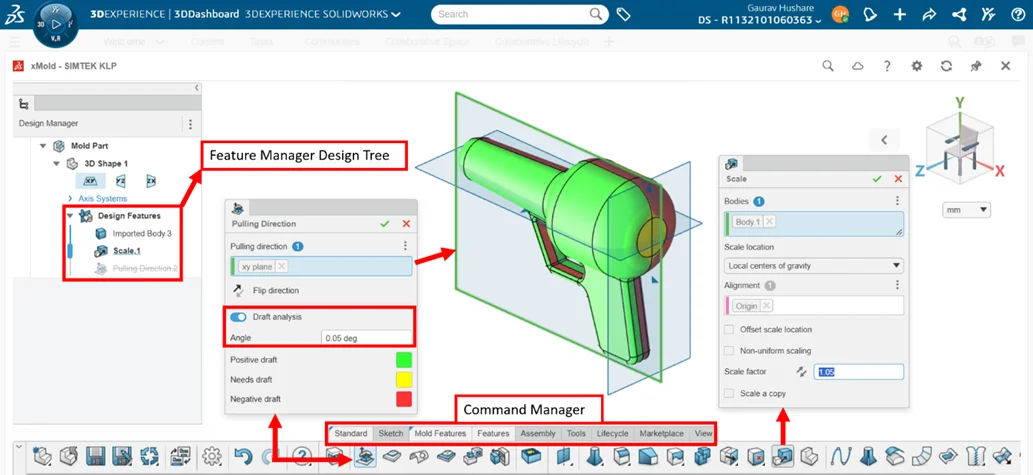Open the Marketplace tab
This screenshot has height=475, width=1033.
point(662,433)
